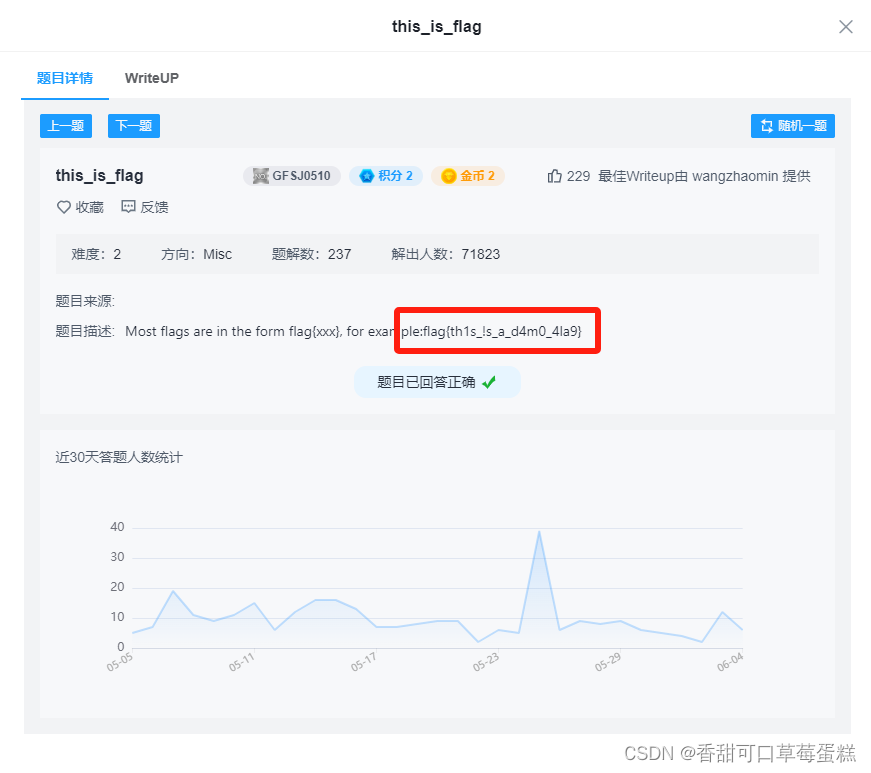This screenshot has width=871, height=773.
Task: Click the red-boxed flag example text
Action: pos(497,330)
